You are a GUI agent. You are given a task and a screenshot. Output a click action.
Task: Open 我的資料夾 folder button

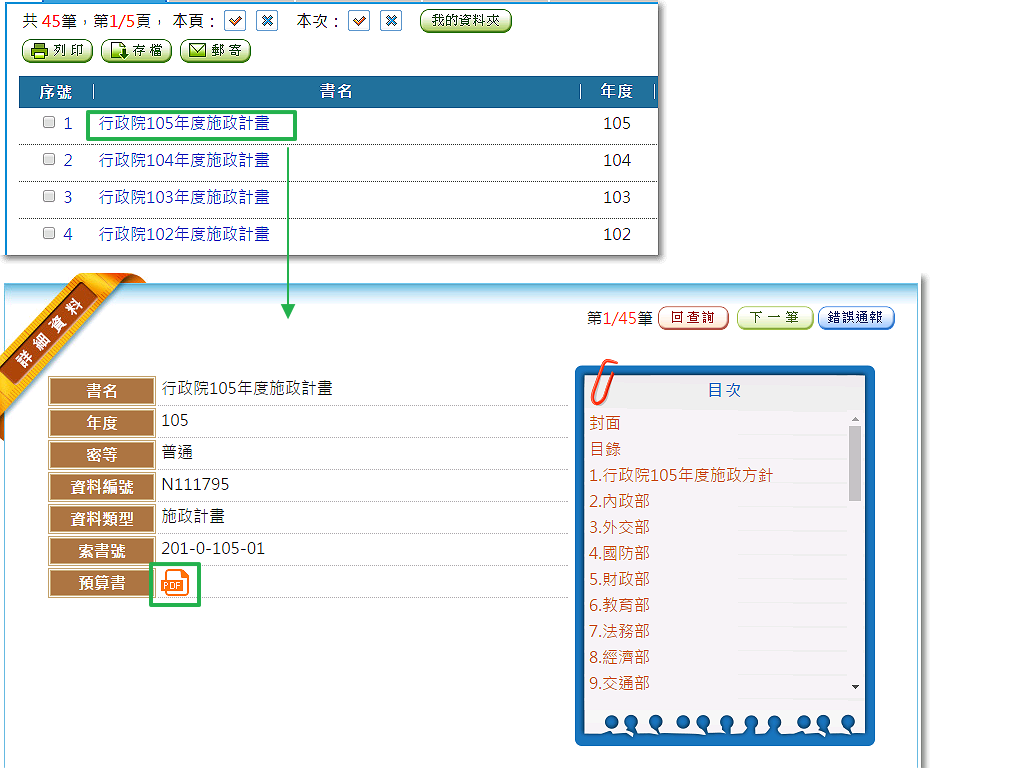pyautogui.click(x=465, y=21)
